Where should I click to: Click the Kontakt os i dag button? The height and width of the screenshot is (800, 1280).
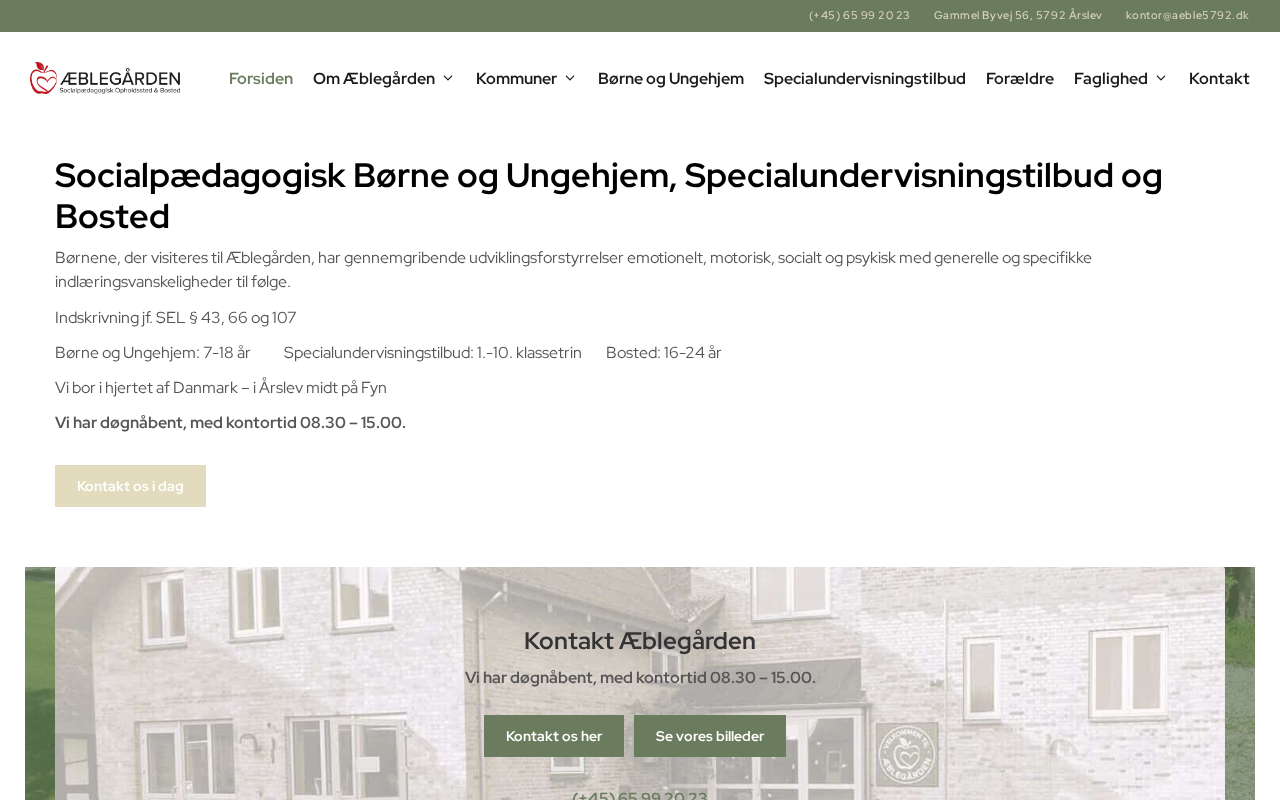(x=130, y=486)
